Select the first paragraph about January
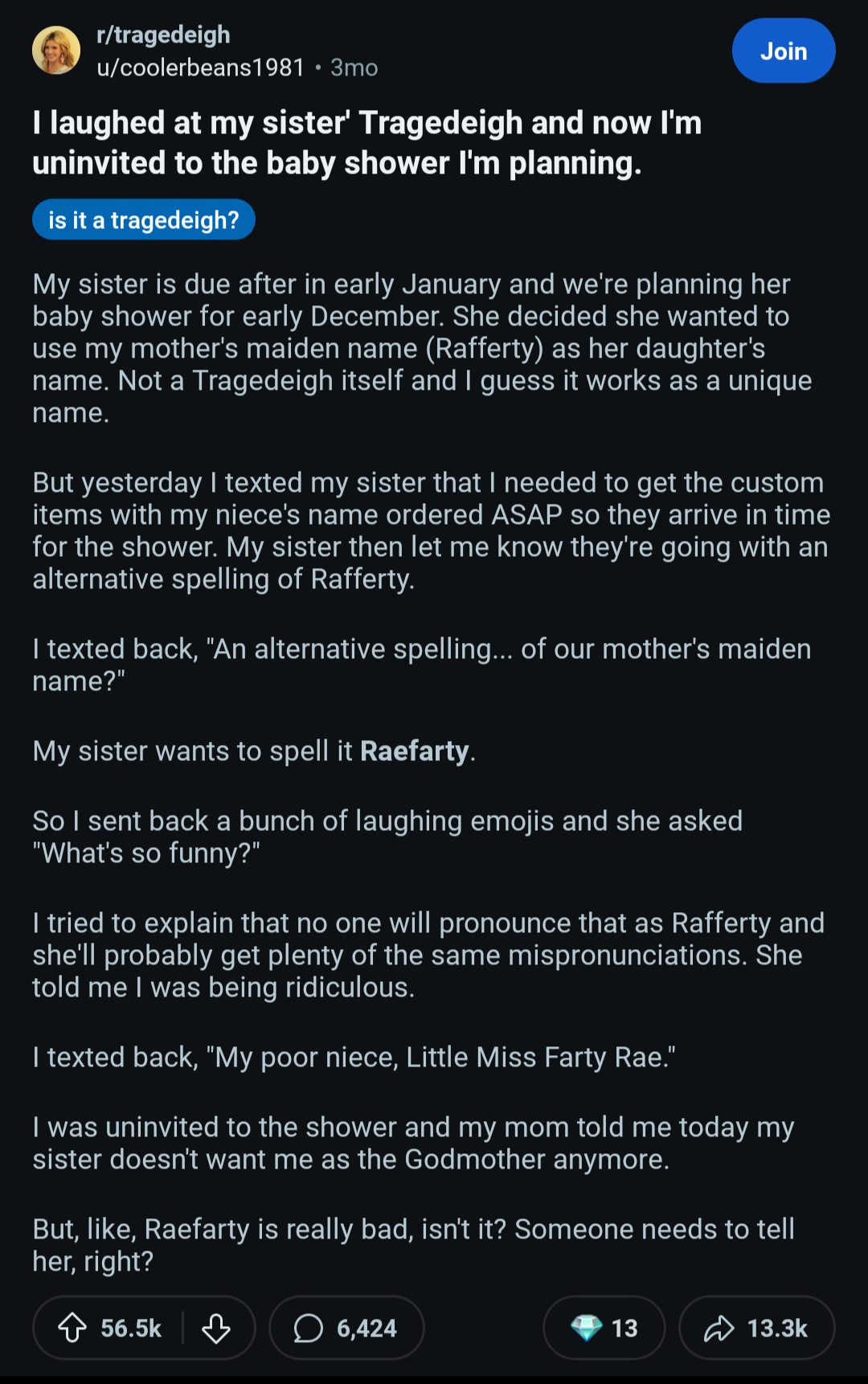868x1384 pixels. [x=422, y=348]
